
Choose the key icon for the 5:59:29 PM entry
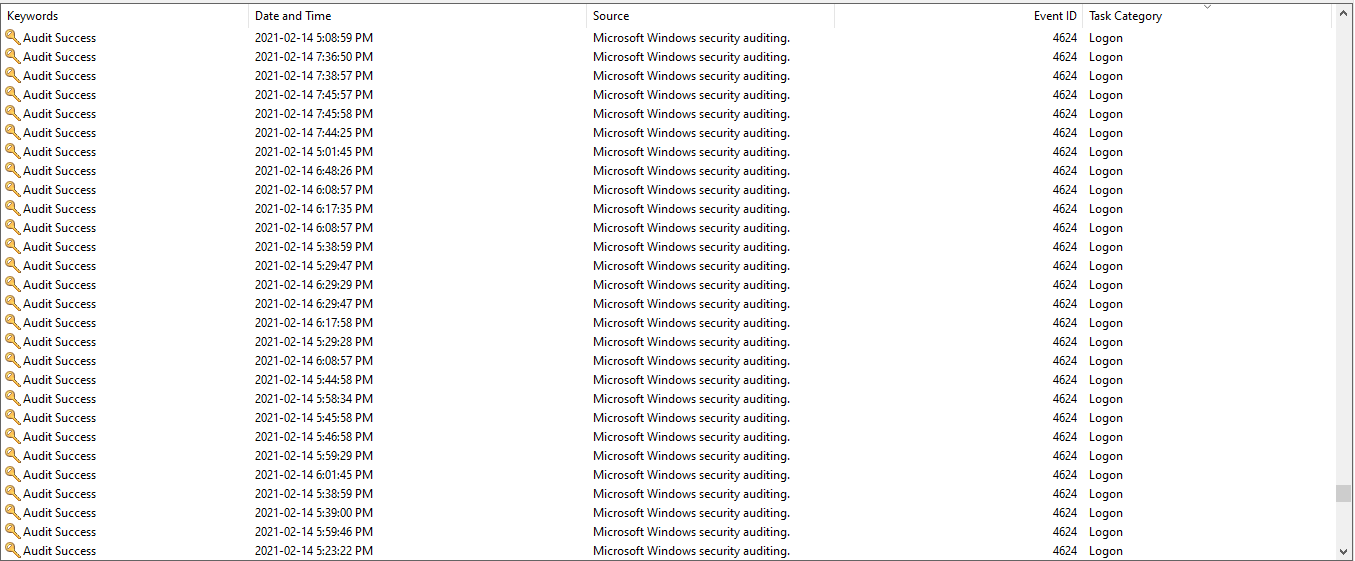pyautogui.click(x=12, y=456)
